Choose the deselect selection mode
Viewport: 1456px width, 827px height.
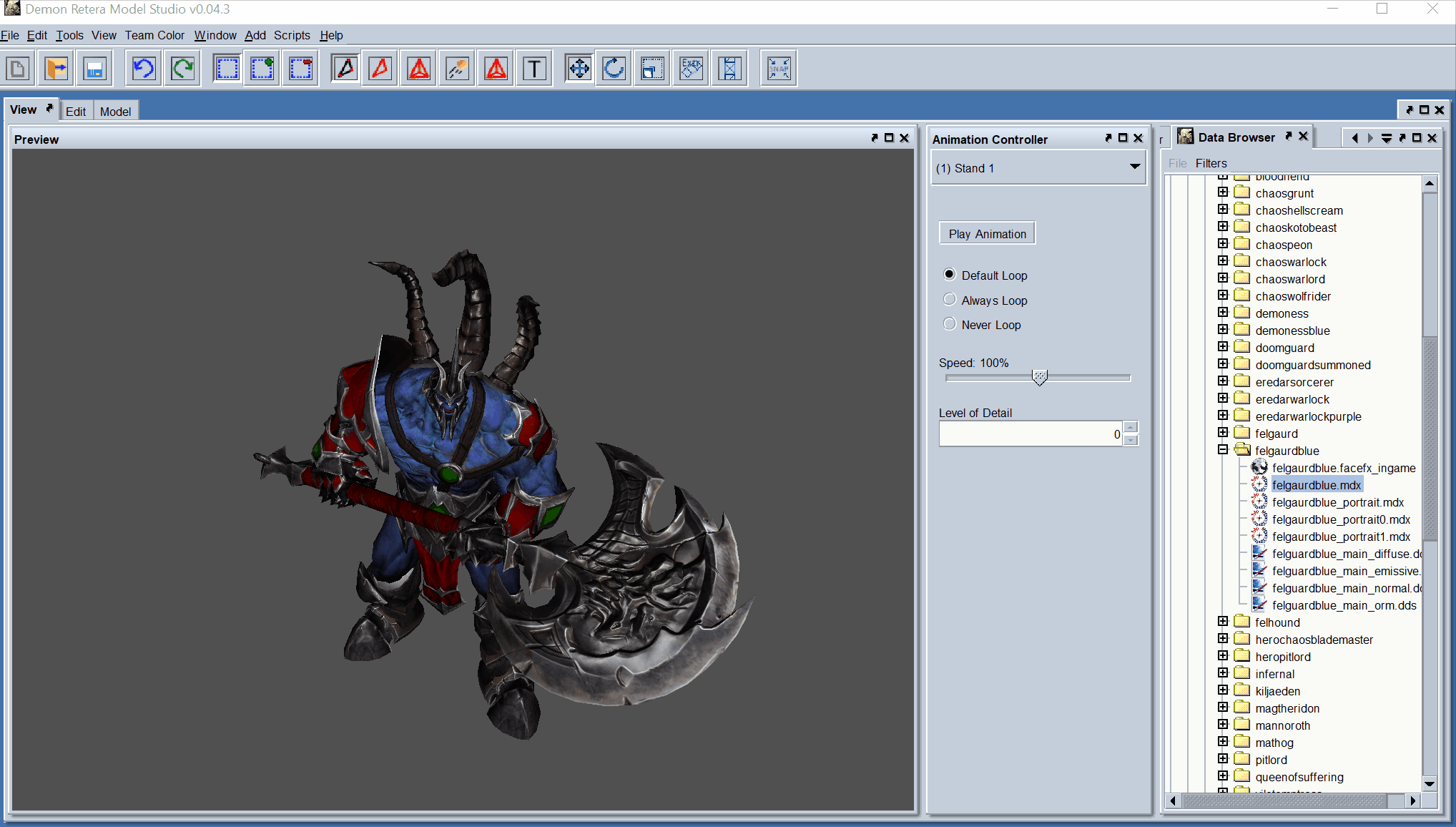click(300, 69)
